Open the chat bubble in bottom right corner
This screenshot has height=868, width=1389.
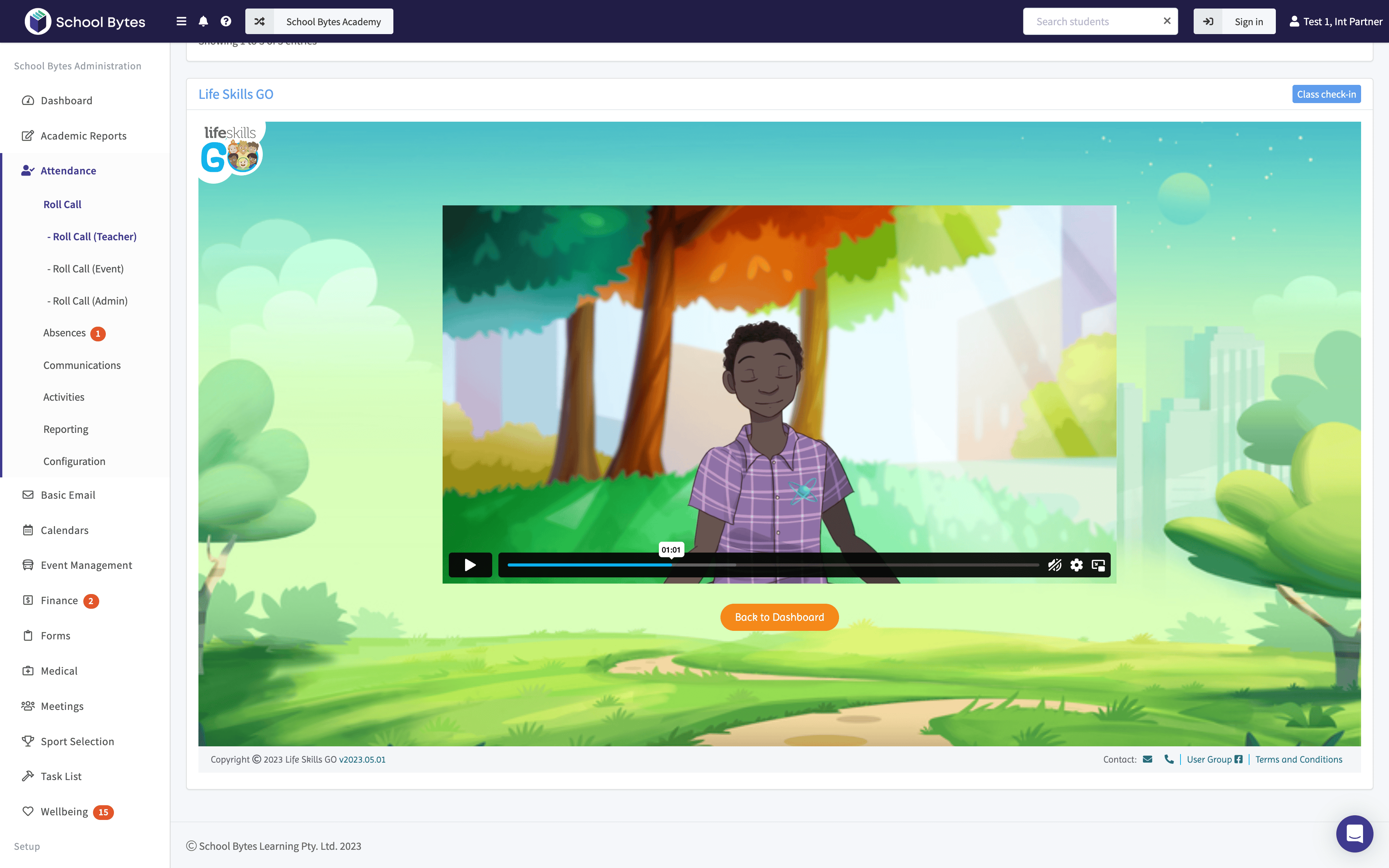coord(1355,834)
